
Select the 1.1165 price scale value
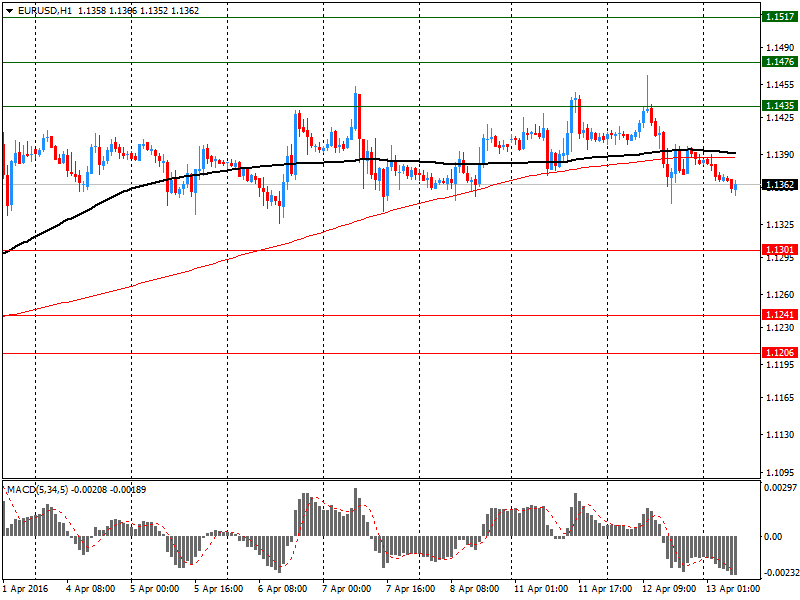point(780,397)
